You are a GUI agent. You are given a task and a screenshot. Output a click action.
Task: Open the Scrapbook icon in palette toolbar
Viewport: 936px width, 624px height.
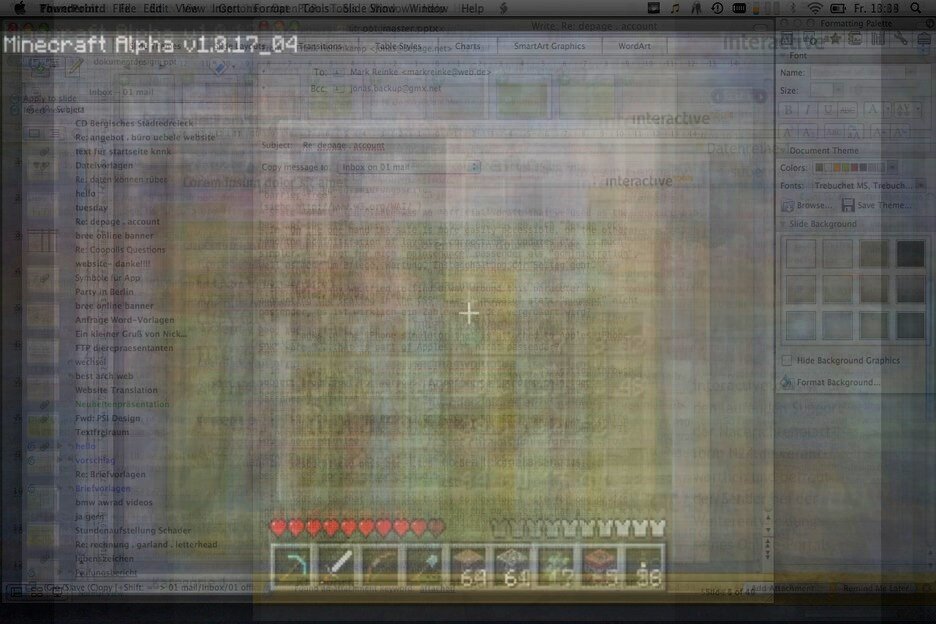(856, 39)
